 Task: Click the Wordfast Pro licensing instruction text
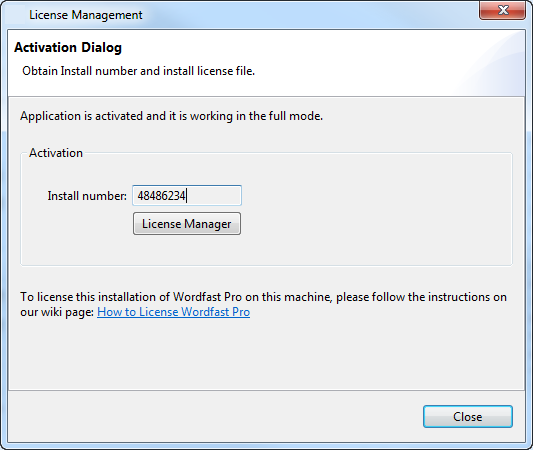point(263,305)
